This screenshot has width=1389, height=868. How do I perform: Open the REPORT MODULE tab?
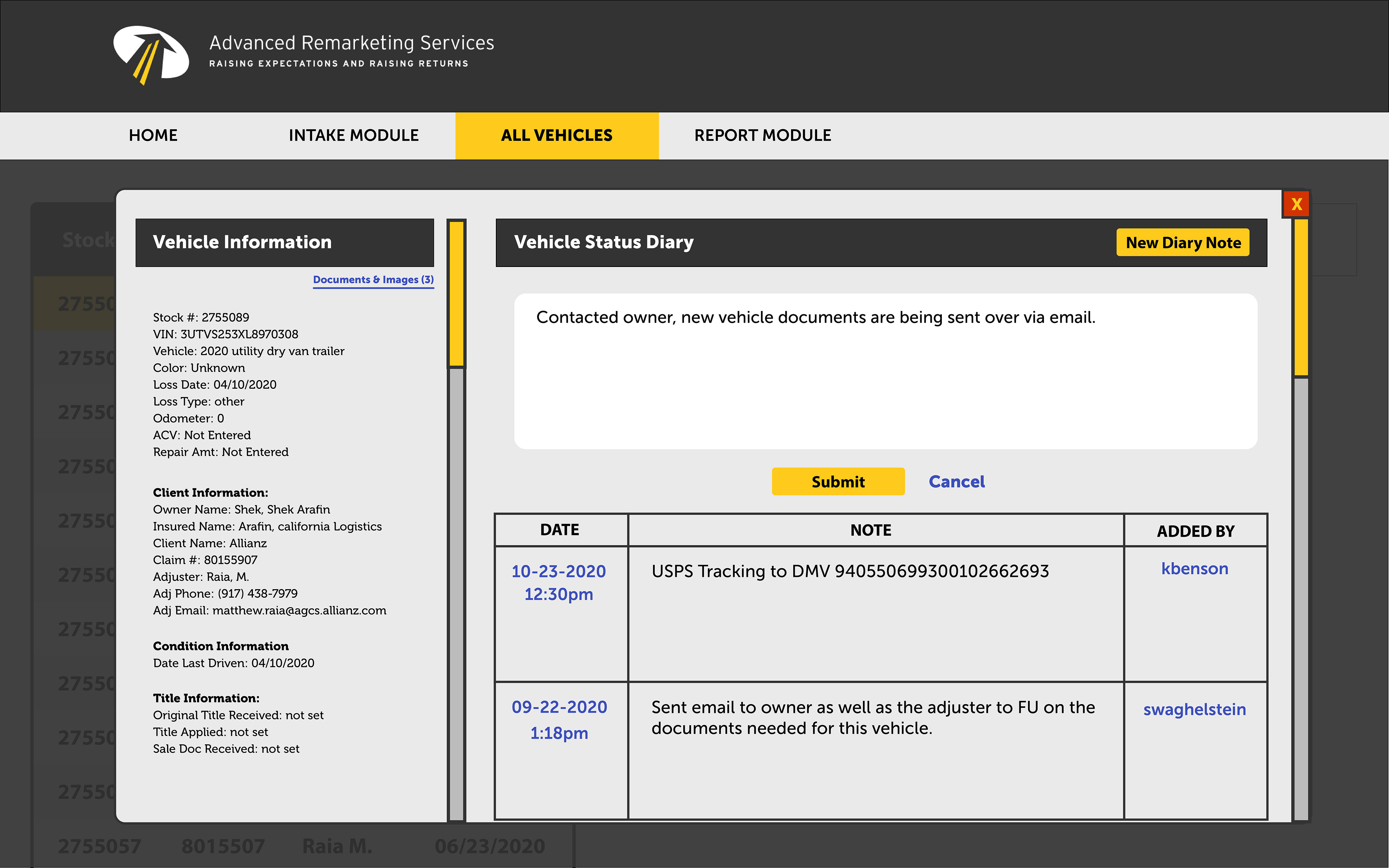click(x=762, y=136)
